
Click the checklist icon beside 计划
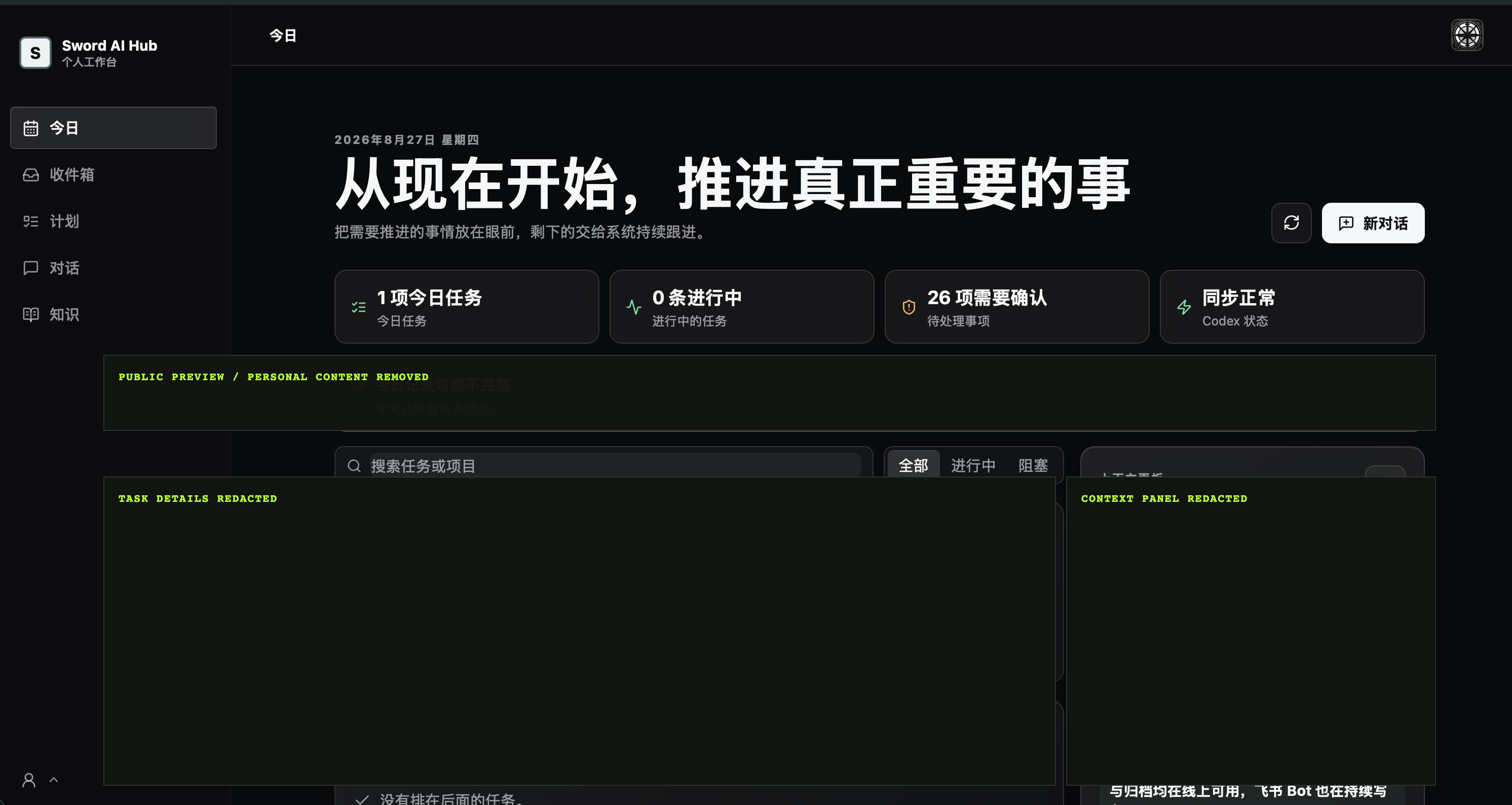[30, 222]
